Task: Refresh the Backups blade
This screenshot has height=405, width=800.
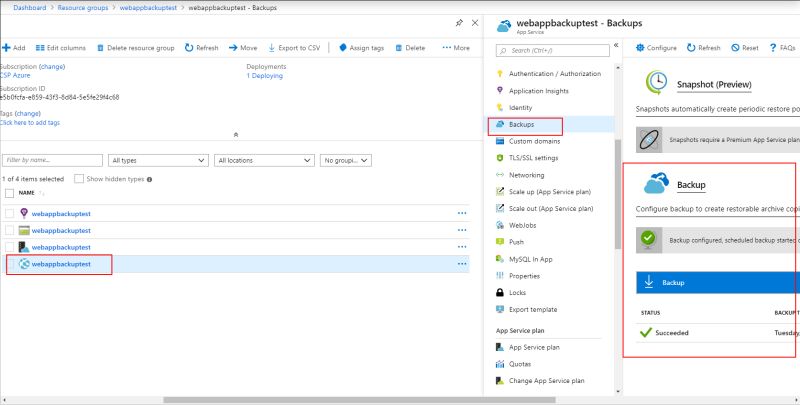Action: (x=704, y=48)
